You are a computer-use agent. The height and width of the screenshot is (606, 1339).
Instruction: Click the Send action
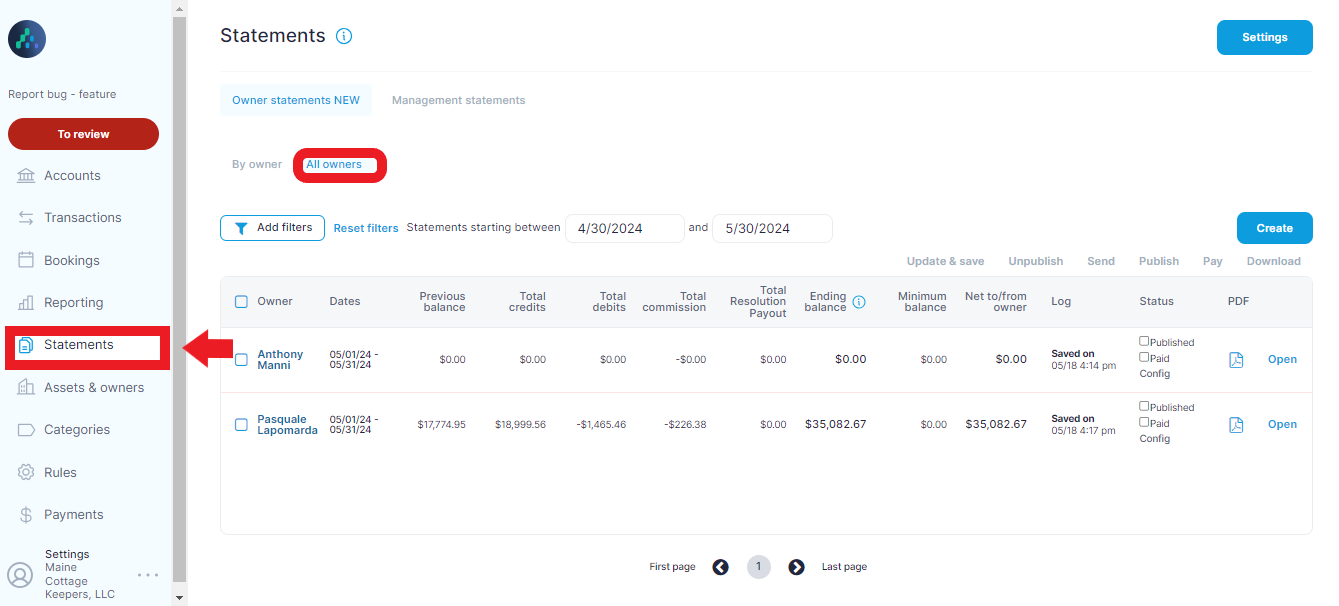1101,261
